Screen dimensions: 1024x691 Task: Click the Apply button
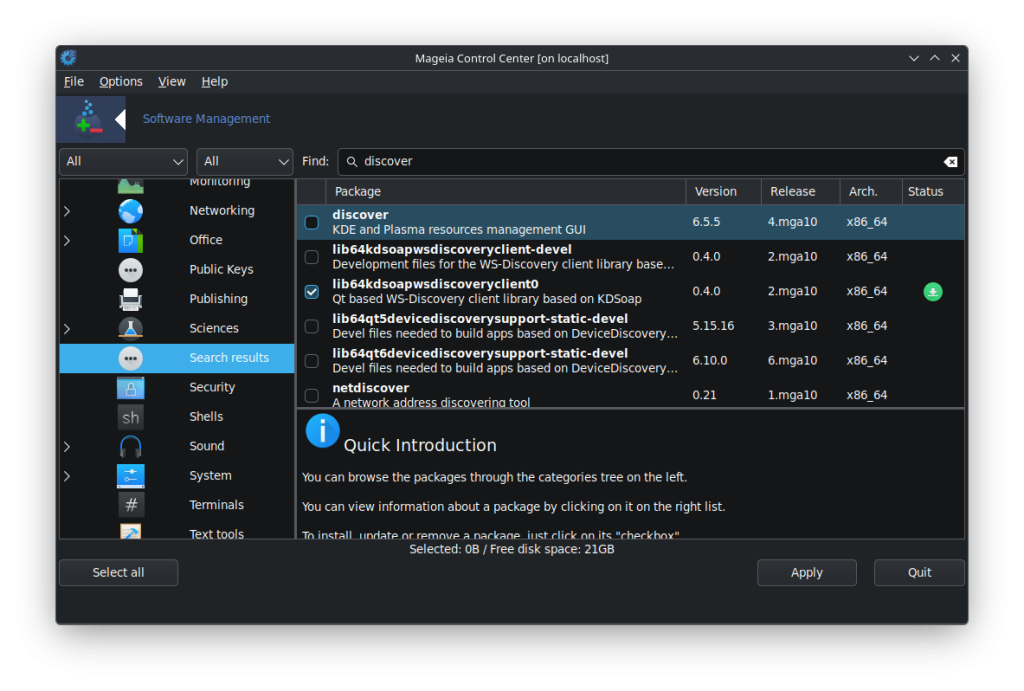coord(807,572)
